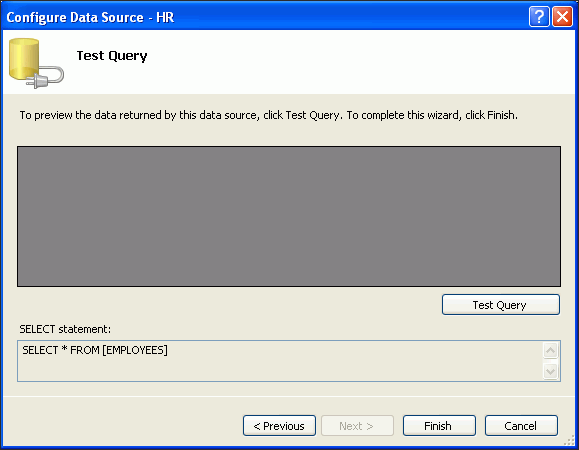Click the SELECT statement scroll down arrow
The height and width of the screenshot is (450, 579).
[x=550, y=371]
